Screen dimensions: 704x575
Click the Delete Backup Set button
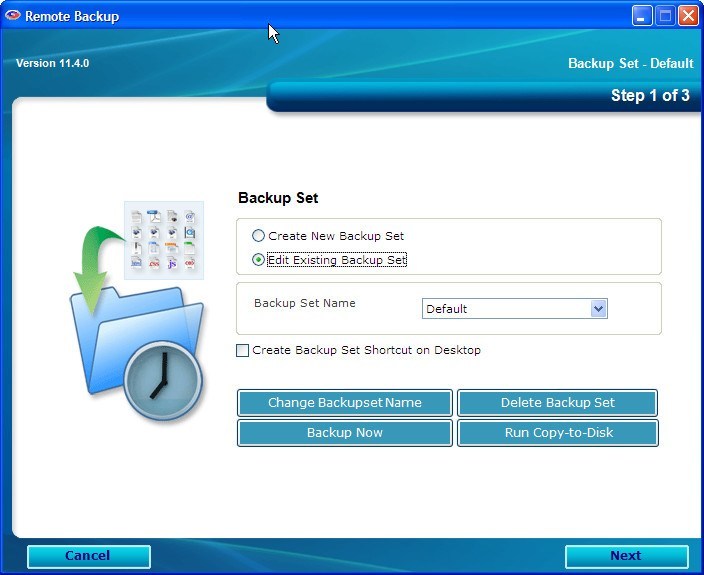click(558, 403)
